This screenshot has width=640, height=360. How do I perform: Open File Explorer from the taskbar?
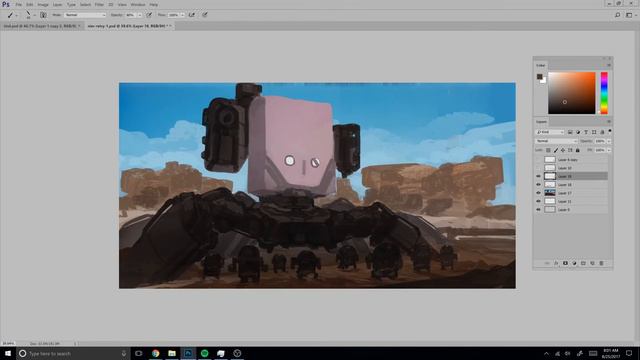tap(172, 353)
